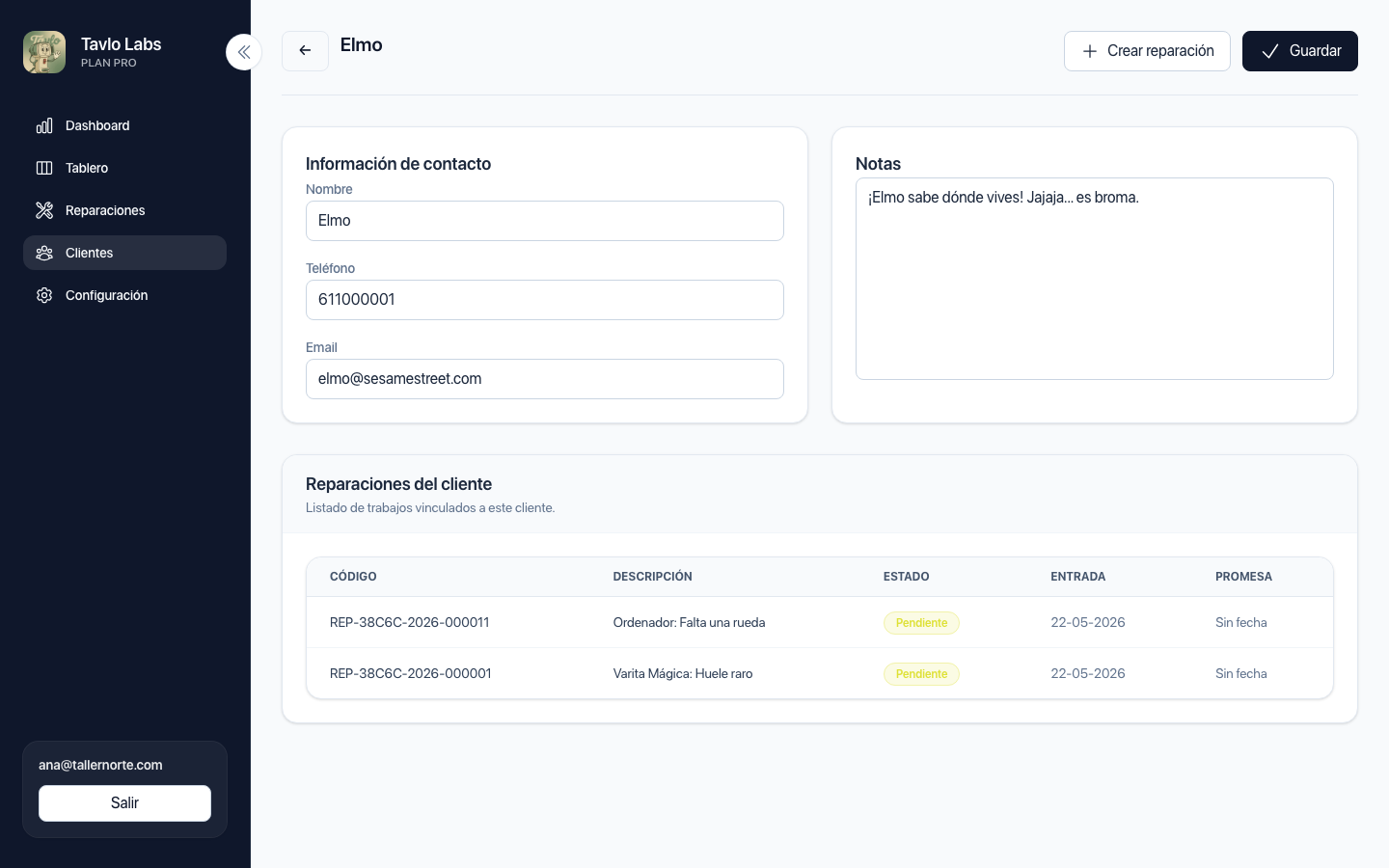Open repair REP-38C6C-2026-000011
The height and width of the screenshot is (868, 1389).
point(409,622)
